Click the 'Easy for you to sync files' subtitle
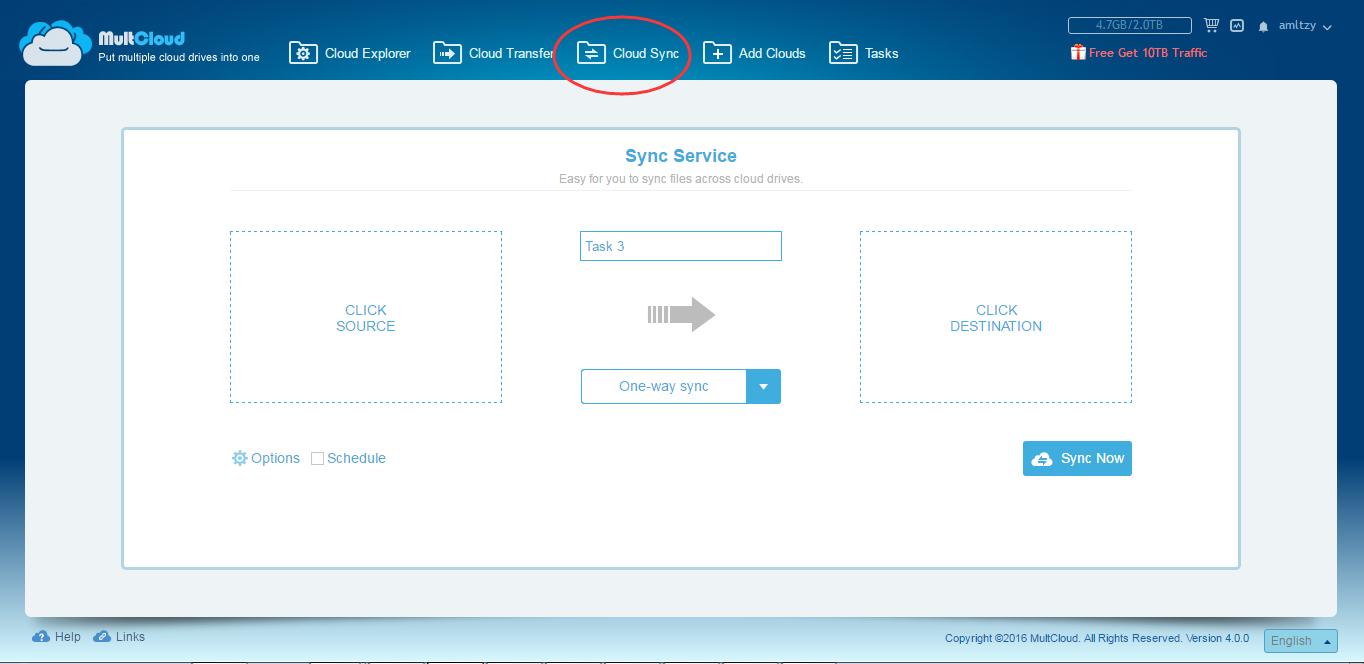1364x664 pixels. point(681,179)
